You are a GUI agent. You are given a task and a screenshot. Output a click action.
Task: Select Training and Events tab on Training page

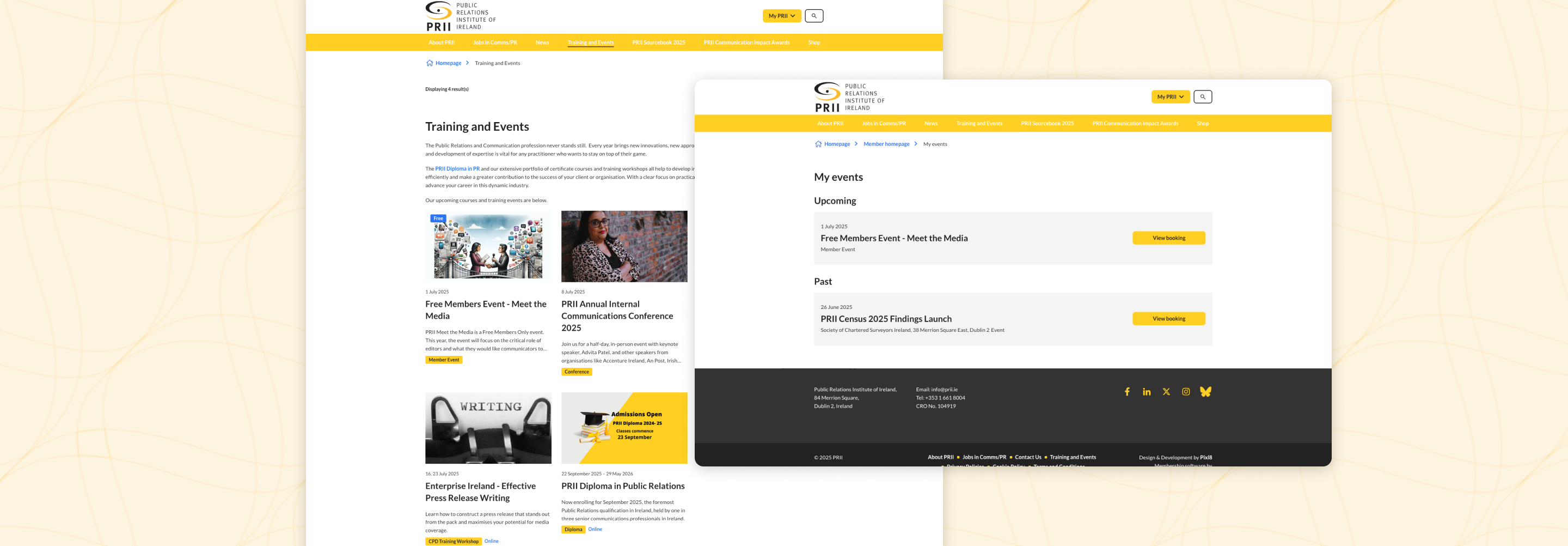point(590,43)
